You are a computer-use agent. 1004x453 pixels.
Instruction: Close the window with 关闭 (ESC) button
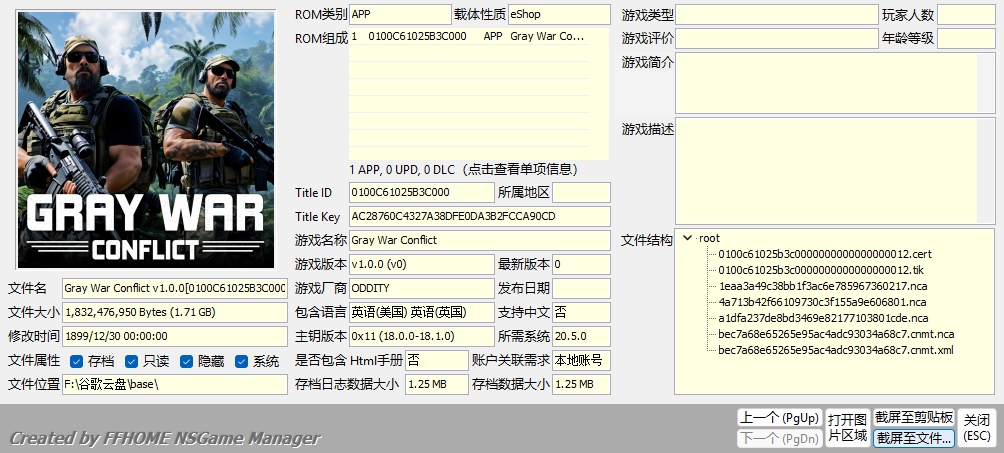pyautogui.click(x=977, y=428)
